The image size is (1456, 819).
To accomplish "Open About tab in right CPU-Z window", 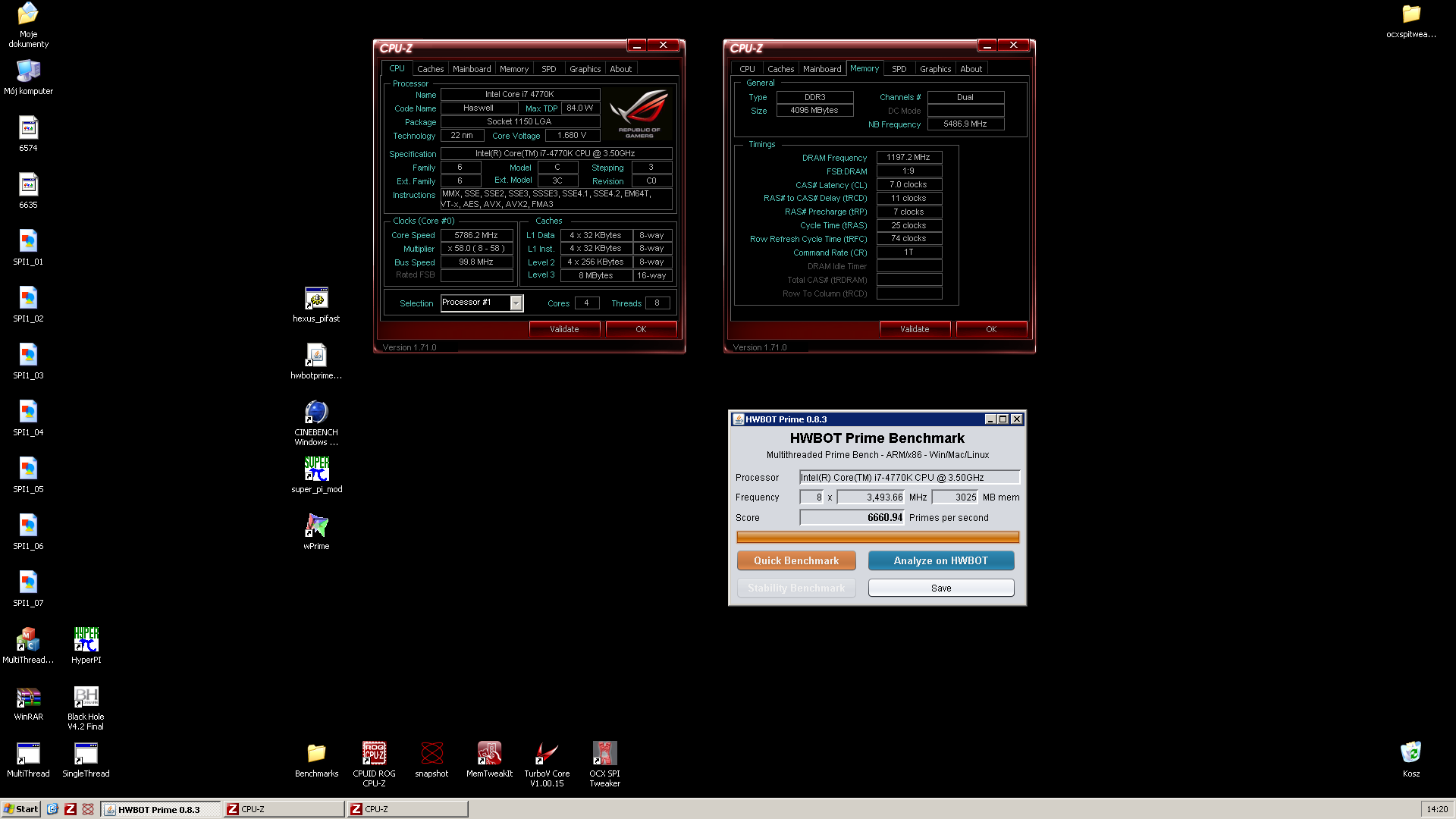I will pos(971,69).
